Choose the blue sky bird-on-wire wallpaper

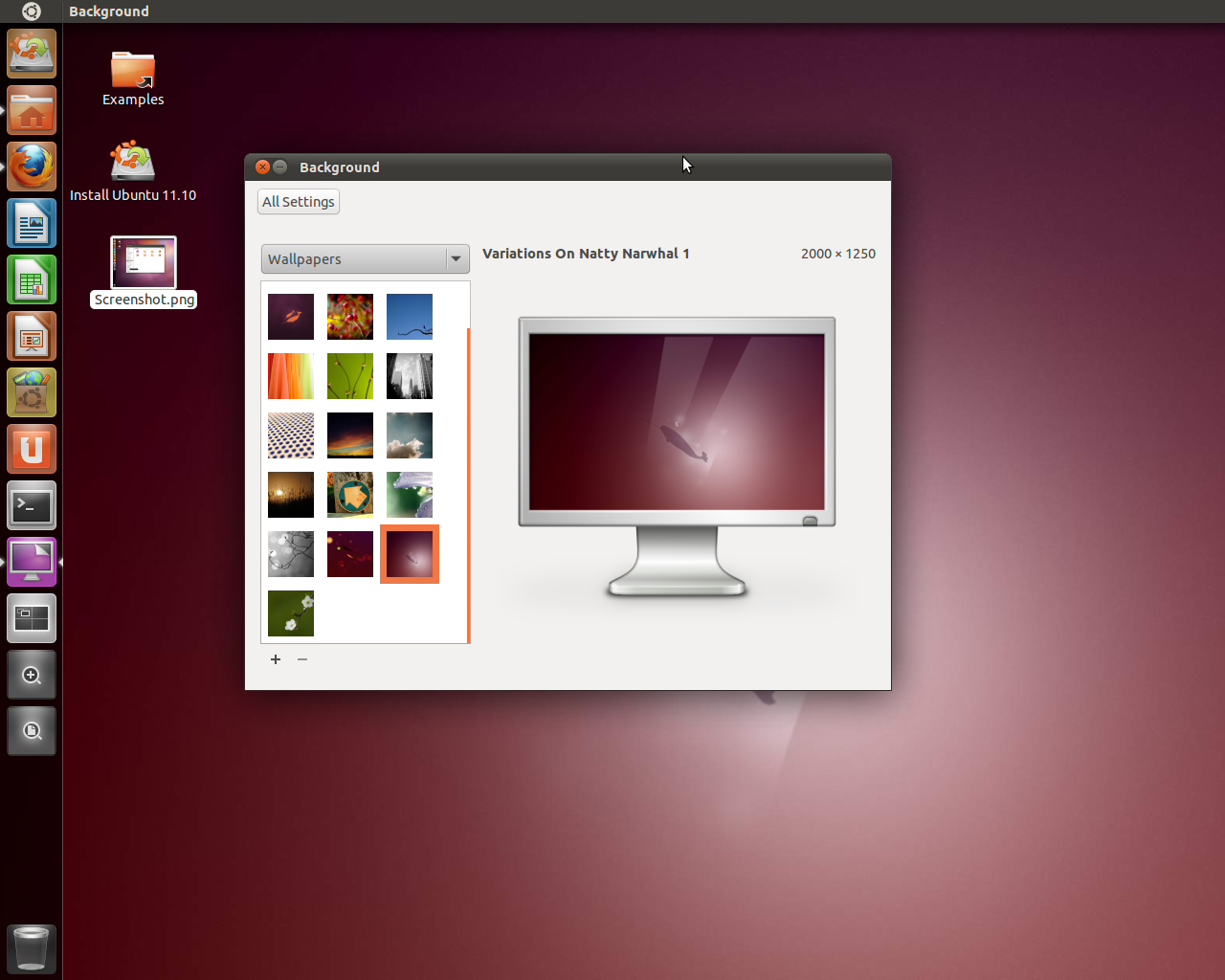point(410,317)
